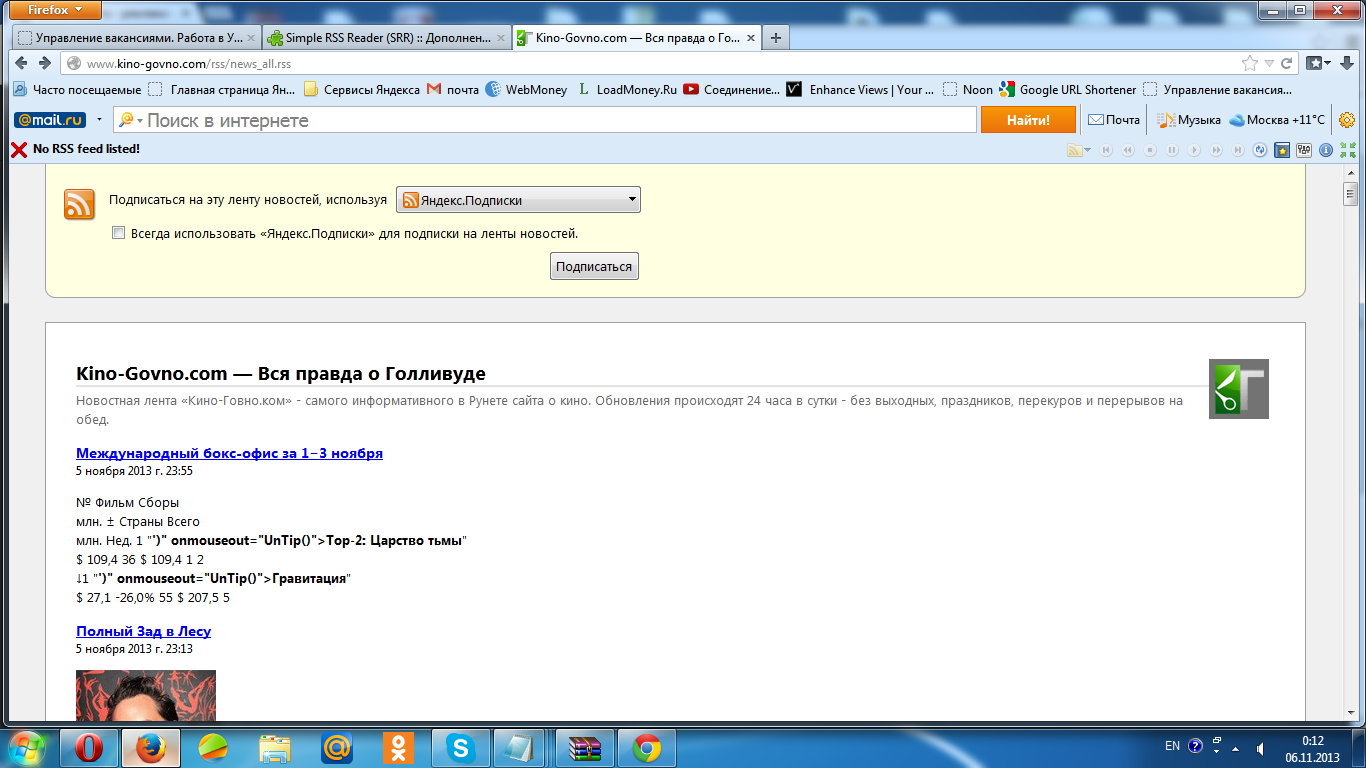Show hidden system tray icons
The height and width of the screenshot is (768, 1366).
pos(1235,748)
